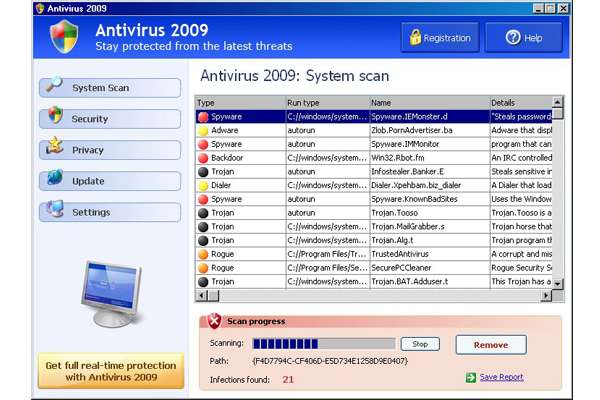
Task: Click the green arrow icon beside Save Report
Action: (x=471, y=377)
